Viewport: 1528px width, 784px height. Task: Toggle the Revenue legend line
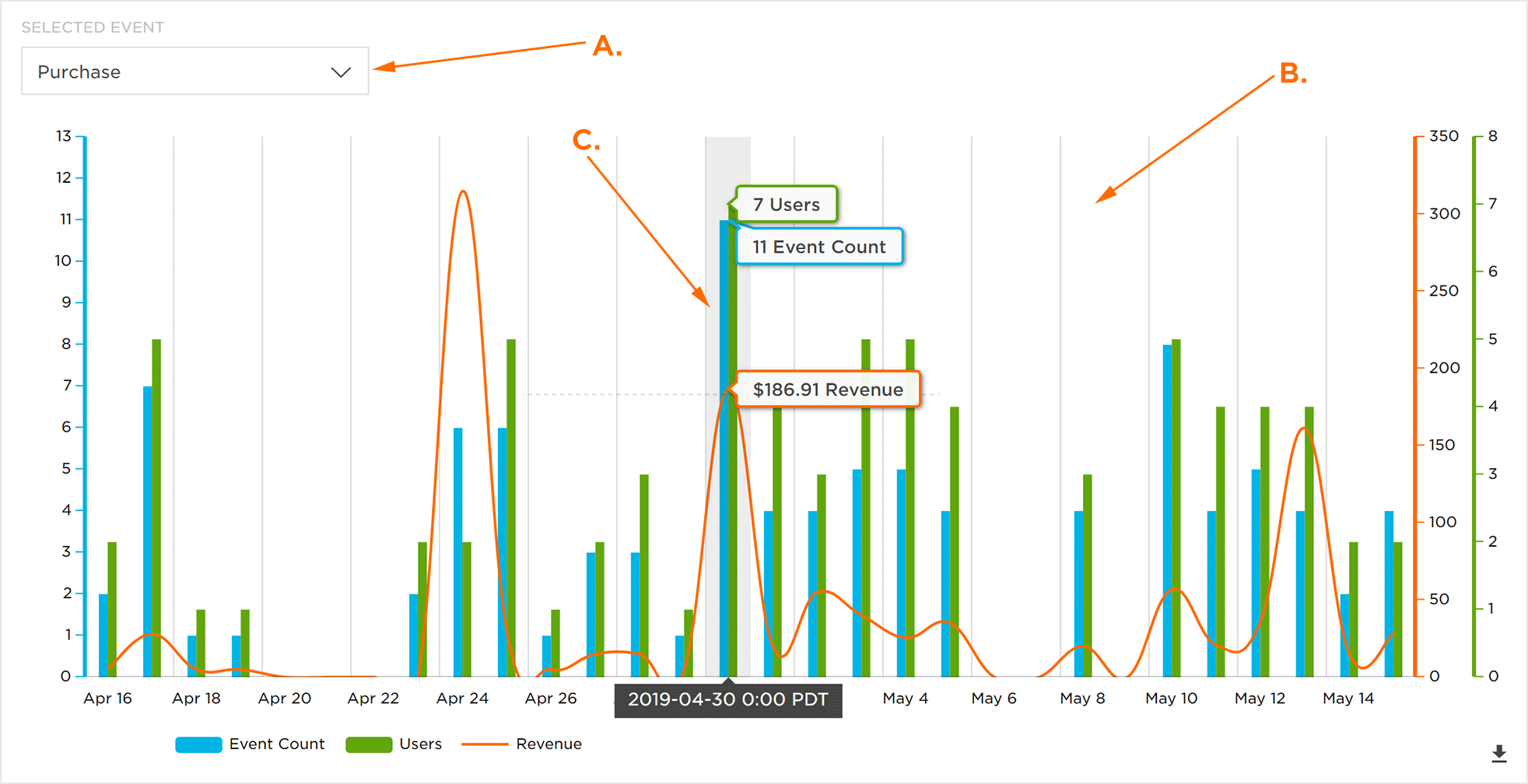click(522, 744)
